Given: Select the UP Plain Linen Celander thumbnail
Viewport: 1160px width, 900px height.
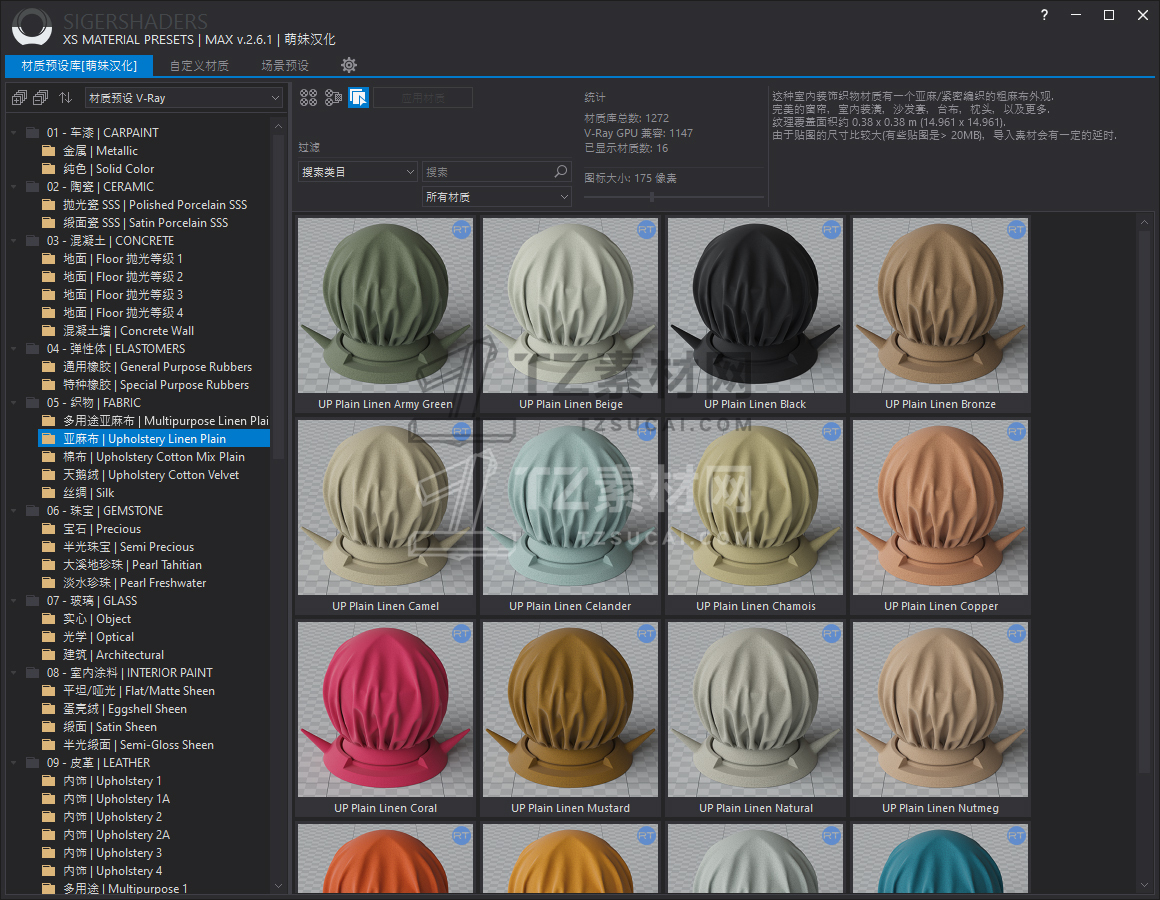Looking at the screenshot, I should coord(570,507).
